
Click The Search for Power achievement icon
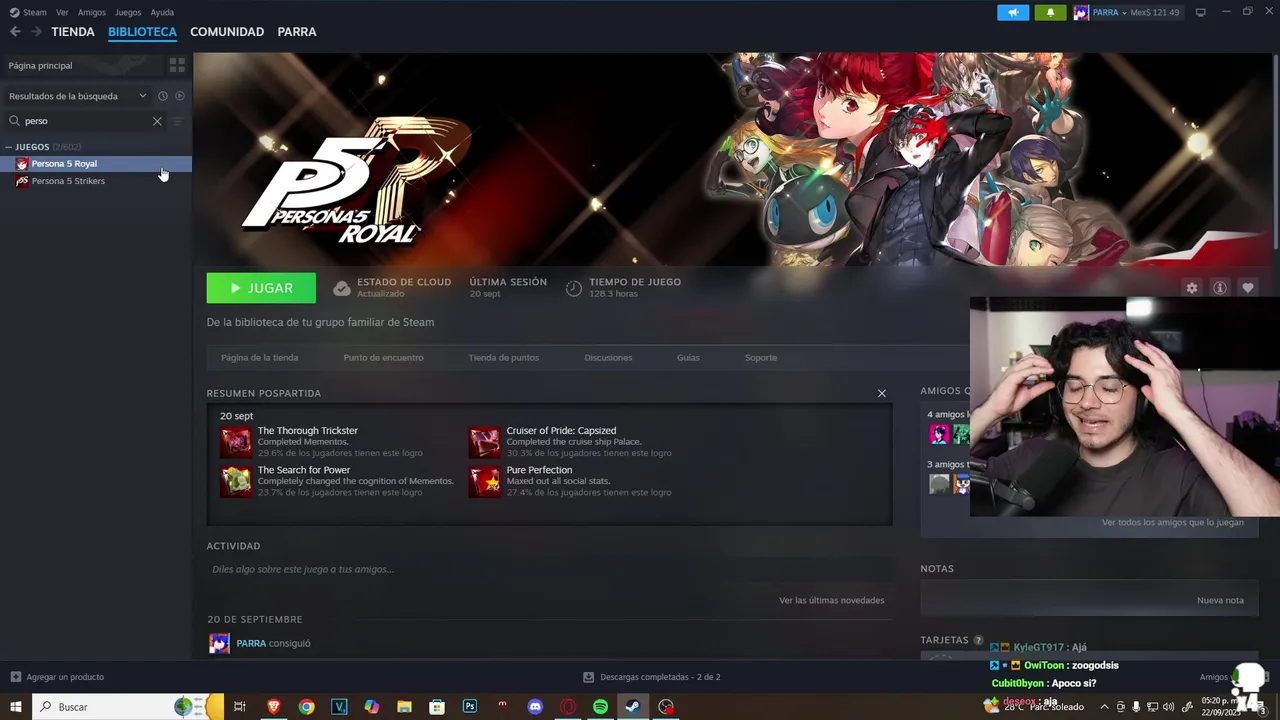pos(236,481)
